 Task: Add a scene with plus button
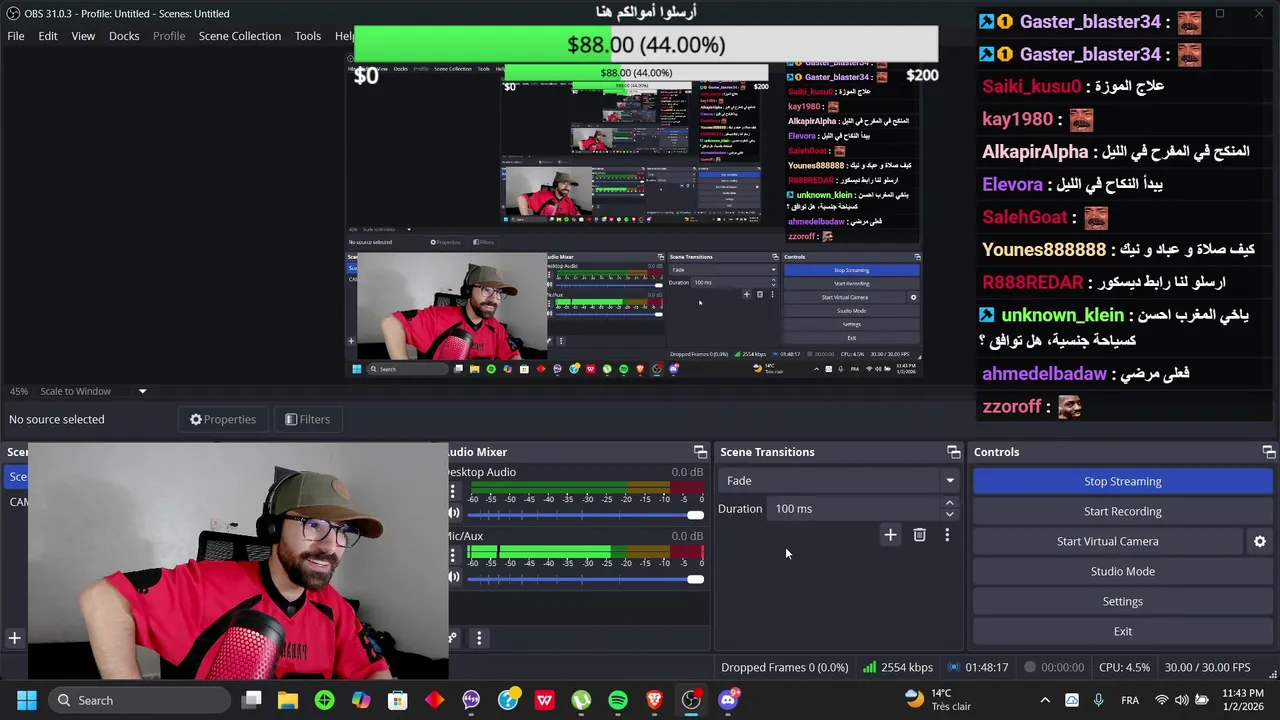(x=14, y=638)
